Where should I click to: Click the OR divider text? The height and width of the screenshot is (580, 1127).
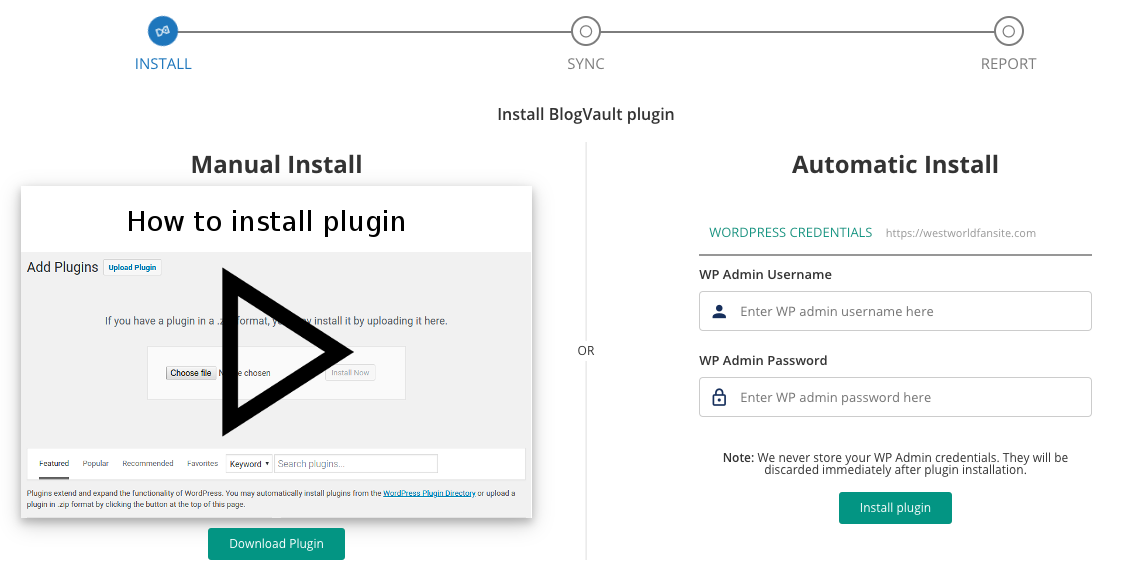[x=586, y=351]
